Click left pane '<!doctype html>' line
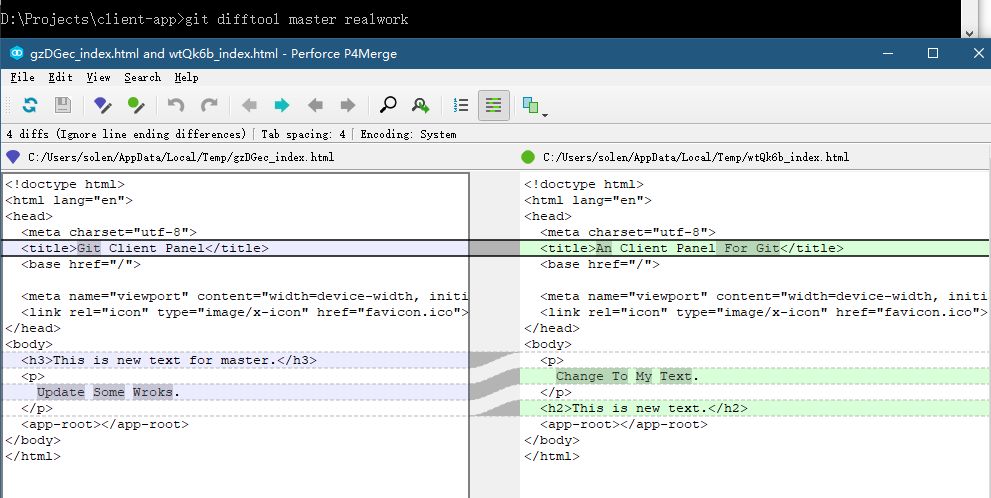This screenshot has height=498, width=991. coord(65,185)
